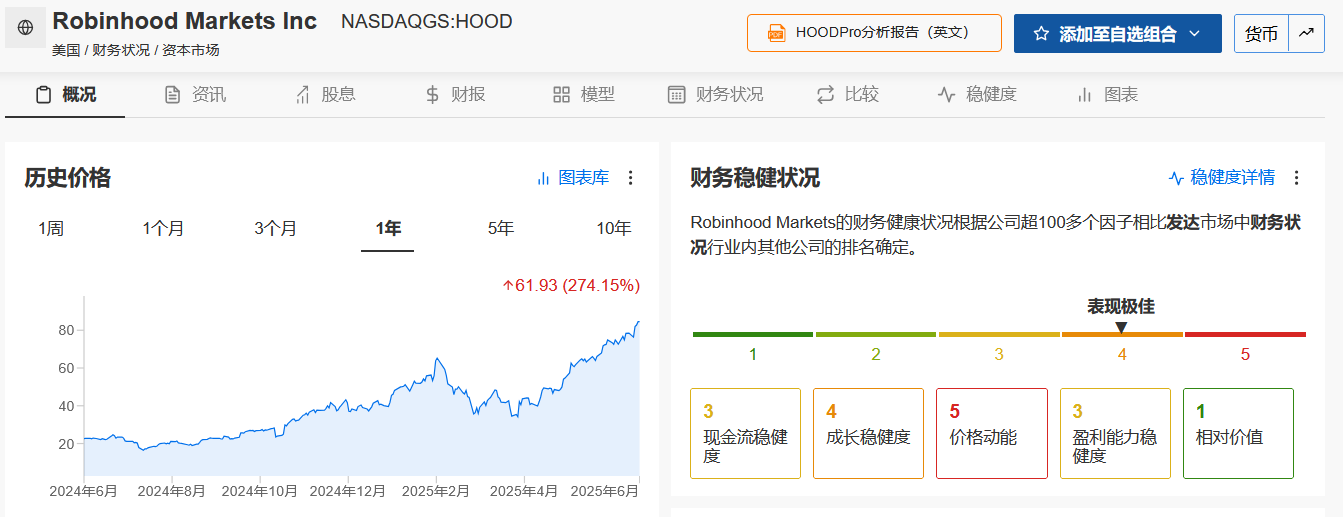This screenshot has width=1343, height=517.
Task: Click the 盈利能力稳健度 score card
Action: 1115,433
